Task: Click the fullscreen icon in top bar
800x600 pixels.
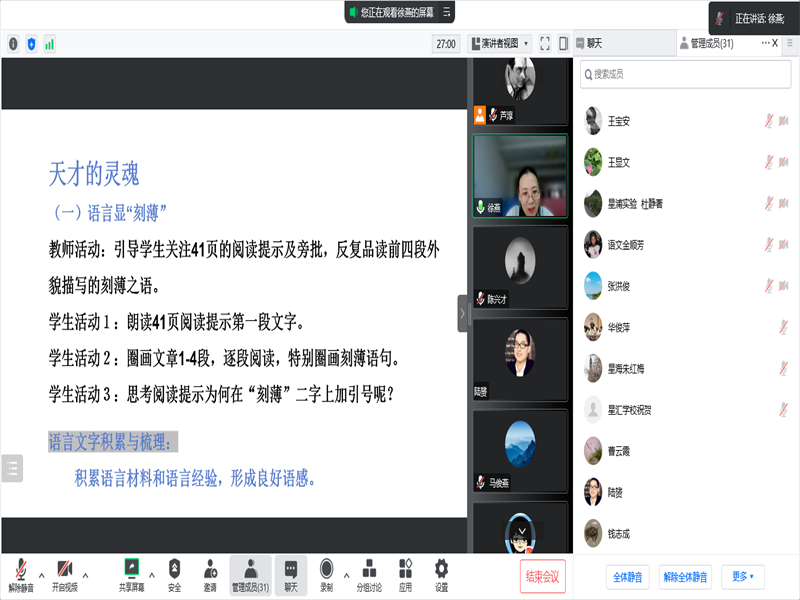Action: pyautogui.click(x=545, y=43)
